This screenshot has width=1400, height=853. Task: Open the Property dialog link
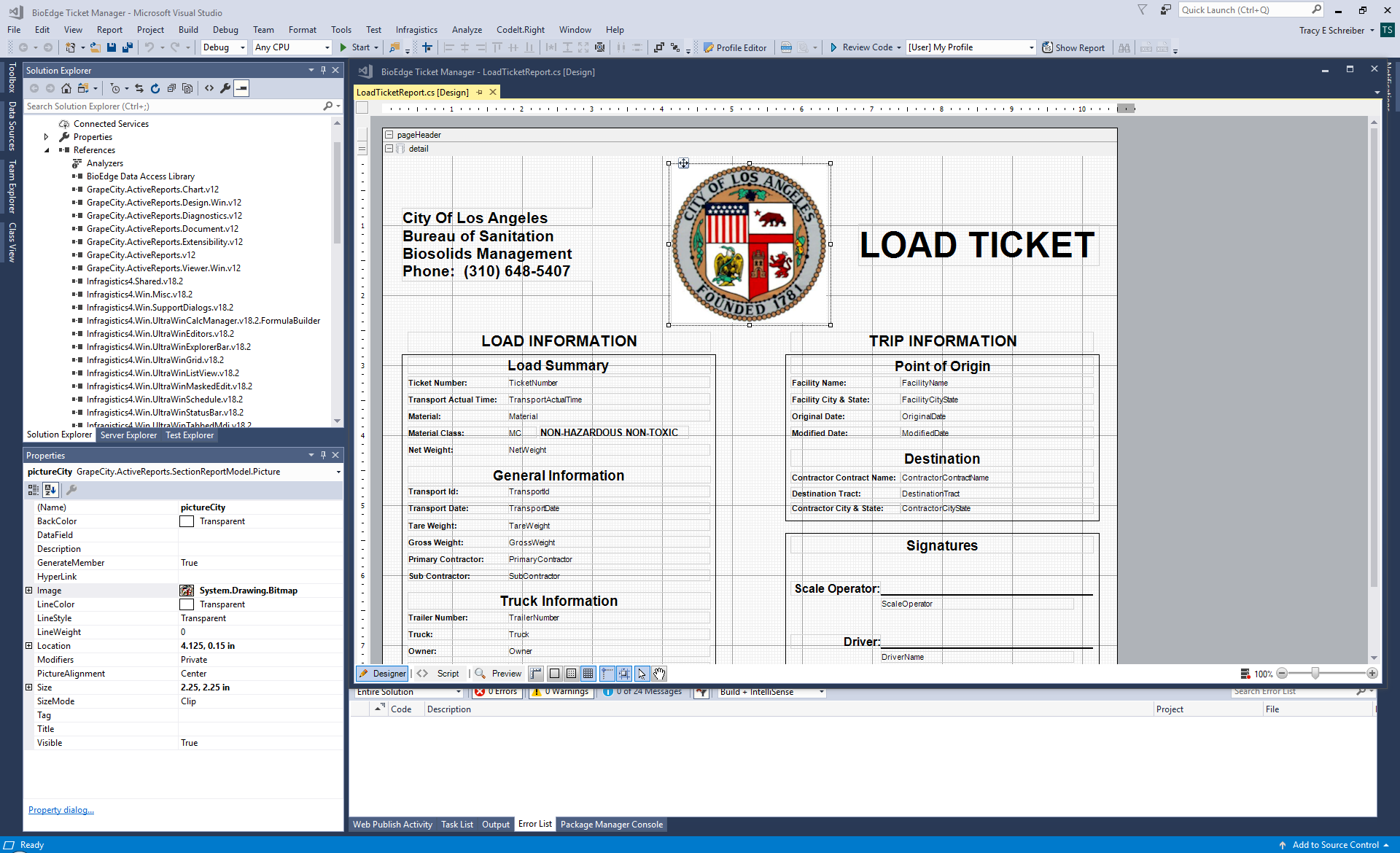tap(61, 810)
